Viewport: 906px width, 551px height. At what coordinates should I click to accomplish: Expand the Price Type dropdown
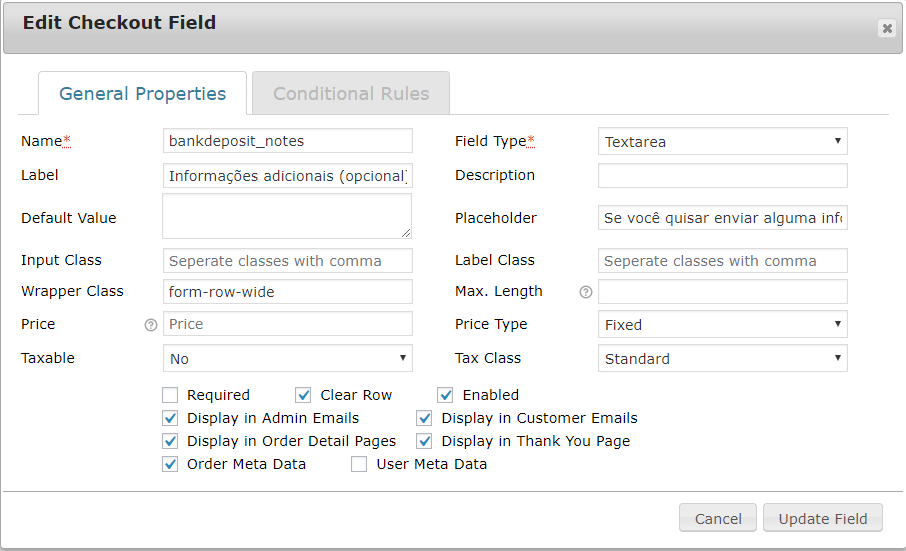[722, 325]
